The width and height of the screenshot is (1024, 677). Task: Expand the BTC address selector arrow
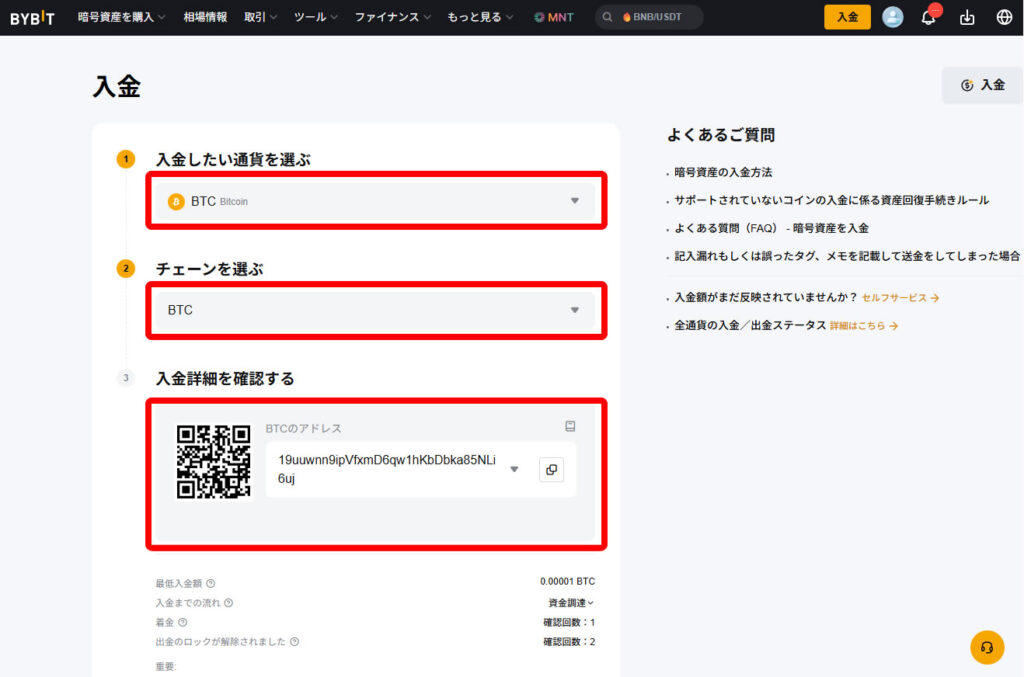(514, 469)
